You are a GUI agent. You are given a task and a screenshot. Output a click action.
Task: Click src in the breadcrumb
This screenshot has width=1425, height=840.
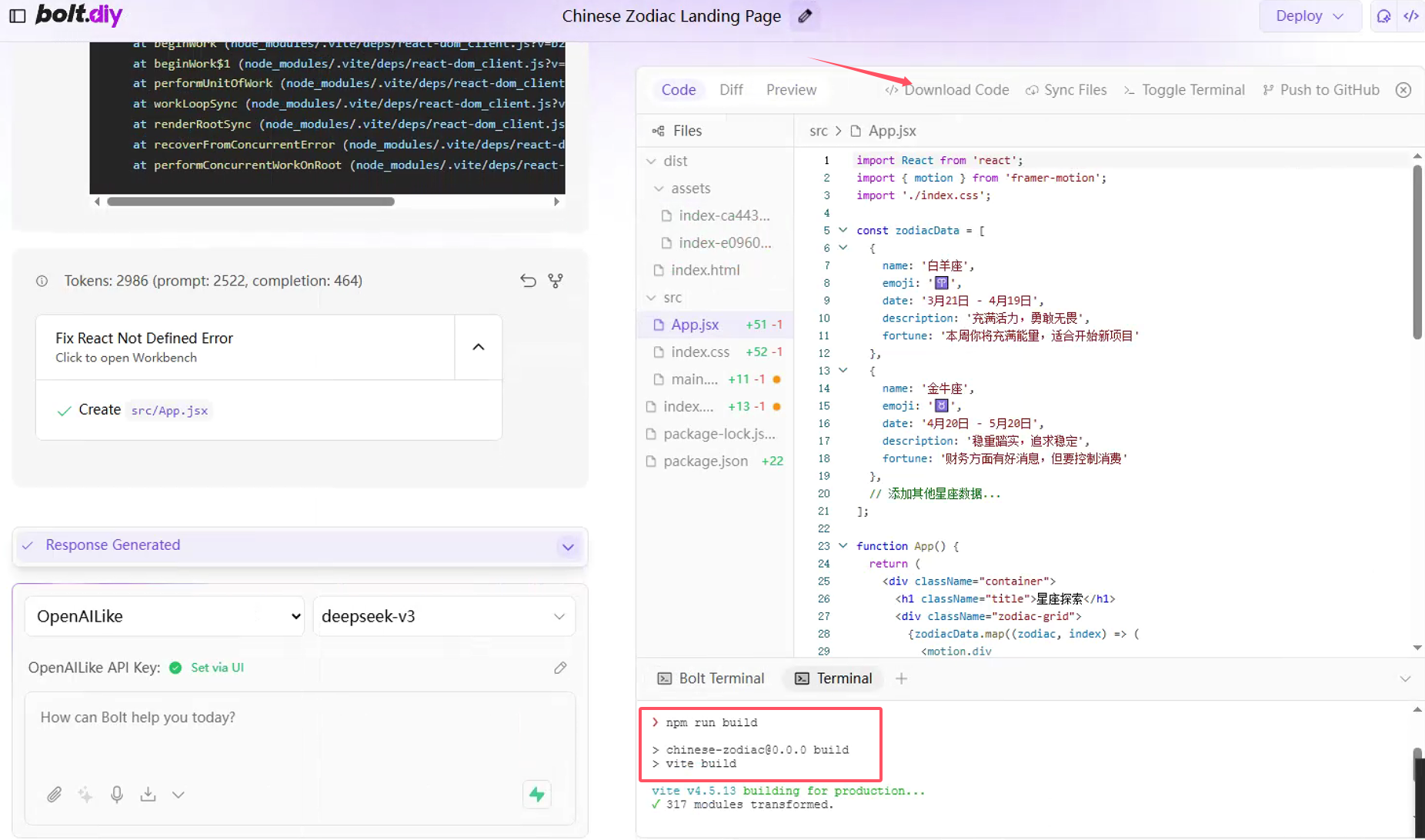[819, 131]
